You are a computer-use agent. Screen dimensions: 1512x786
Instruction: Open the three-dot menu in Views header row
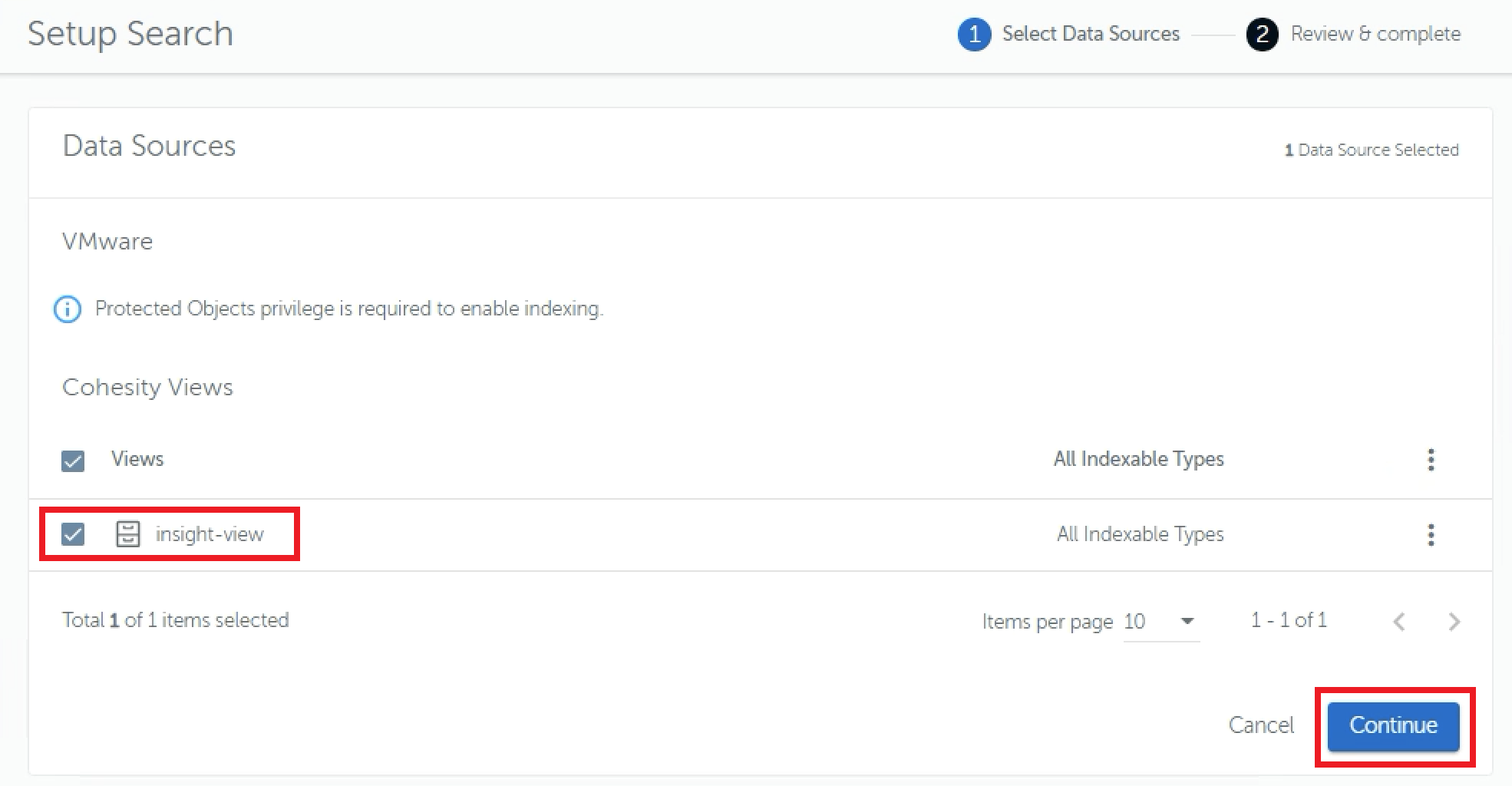point(1431,460)
